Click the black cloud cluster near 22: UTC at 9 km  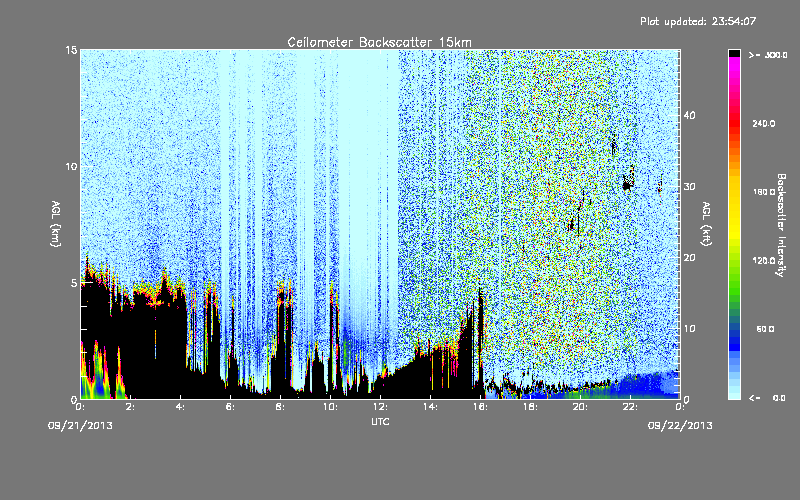(x=628, y=181)
